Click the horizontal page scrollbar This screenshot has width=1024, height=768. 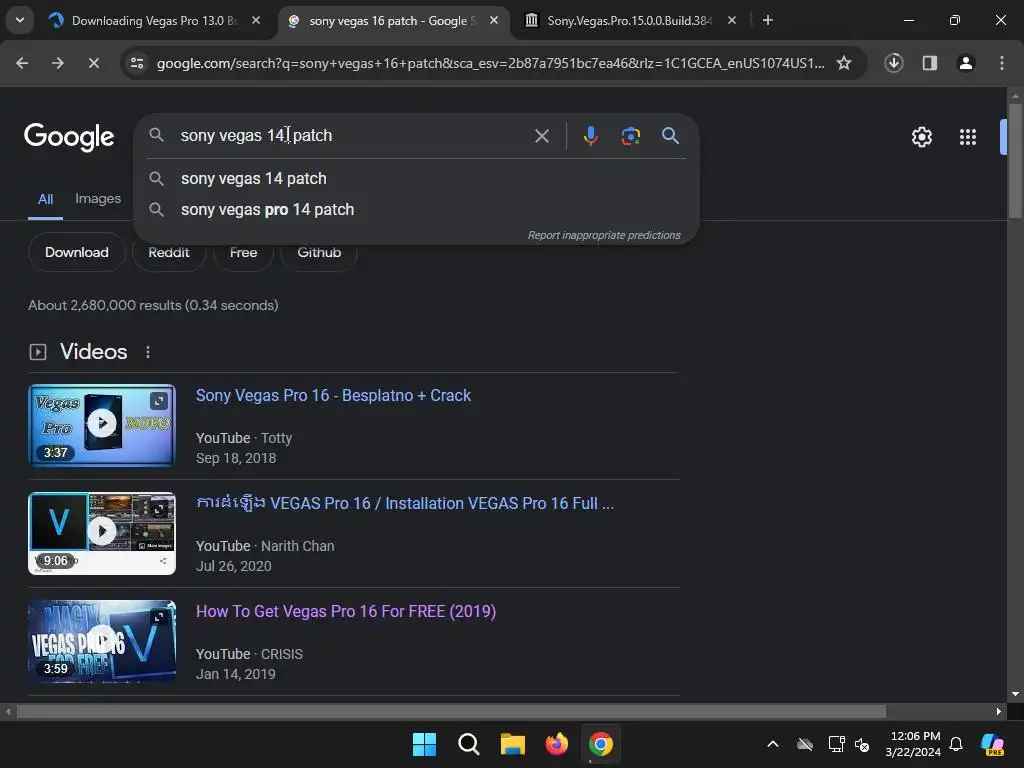coord(451,711)
